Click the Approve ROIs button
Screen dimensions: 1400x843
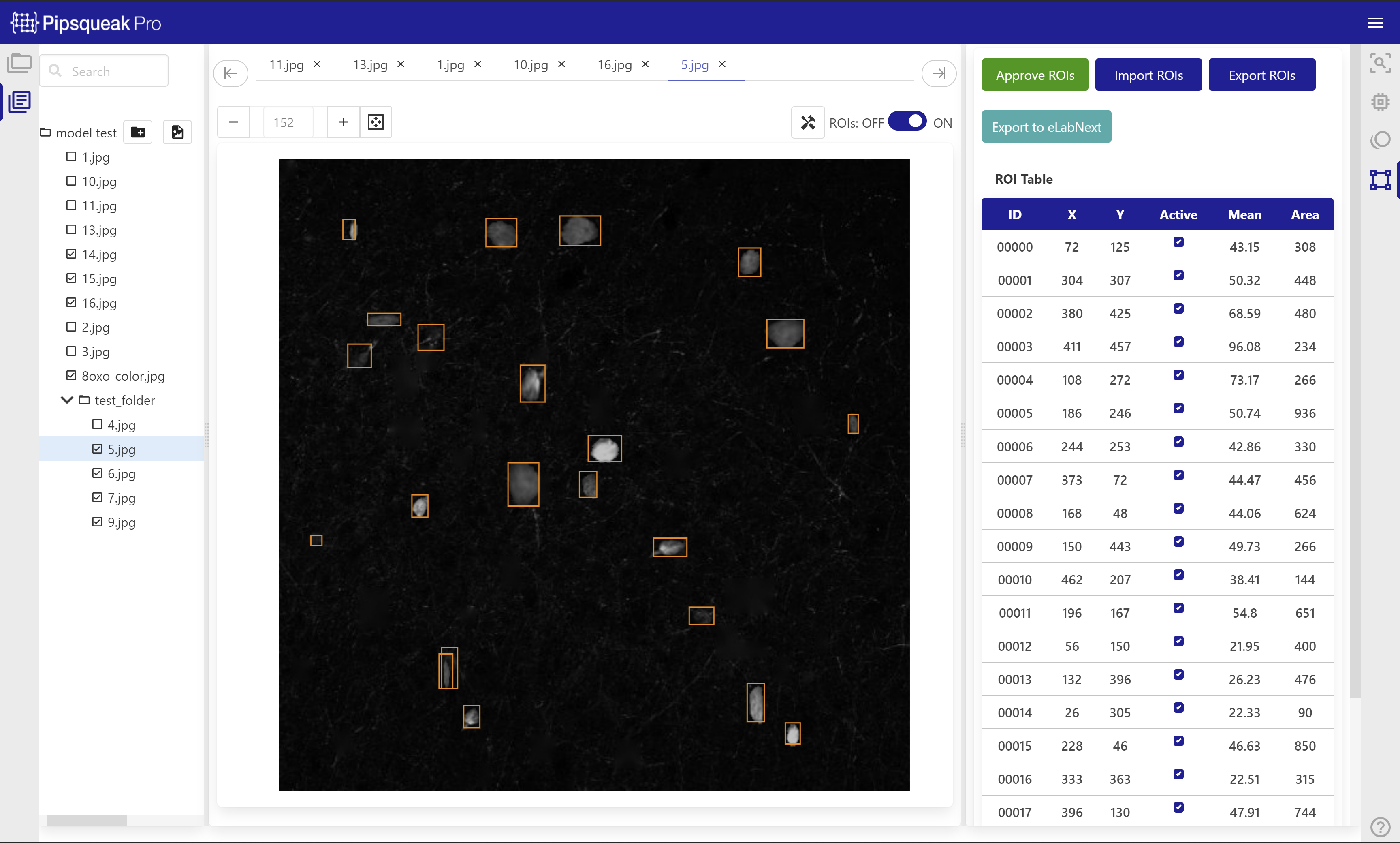pyautogui.click(x=1034, y=75)
